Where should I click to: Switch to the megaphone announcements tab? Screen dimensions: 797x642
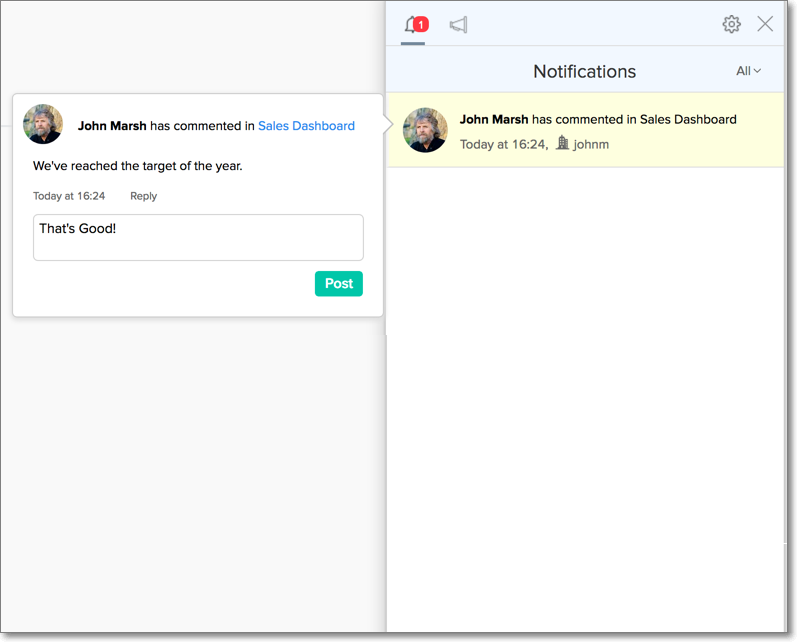[x=458, y=25]
